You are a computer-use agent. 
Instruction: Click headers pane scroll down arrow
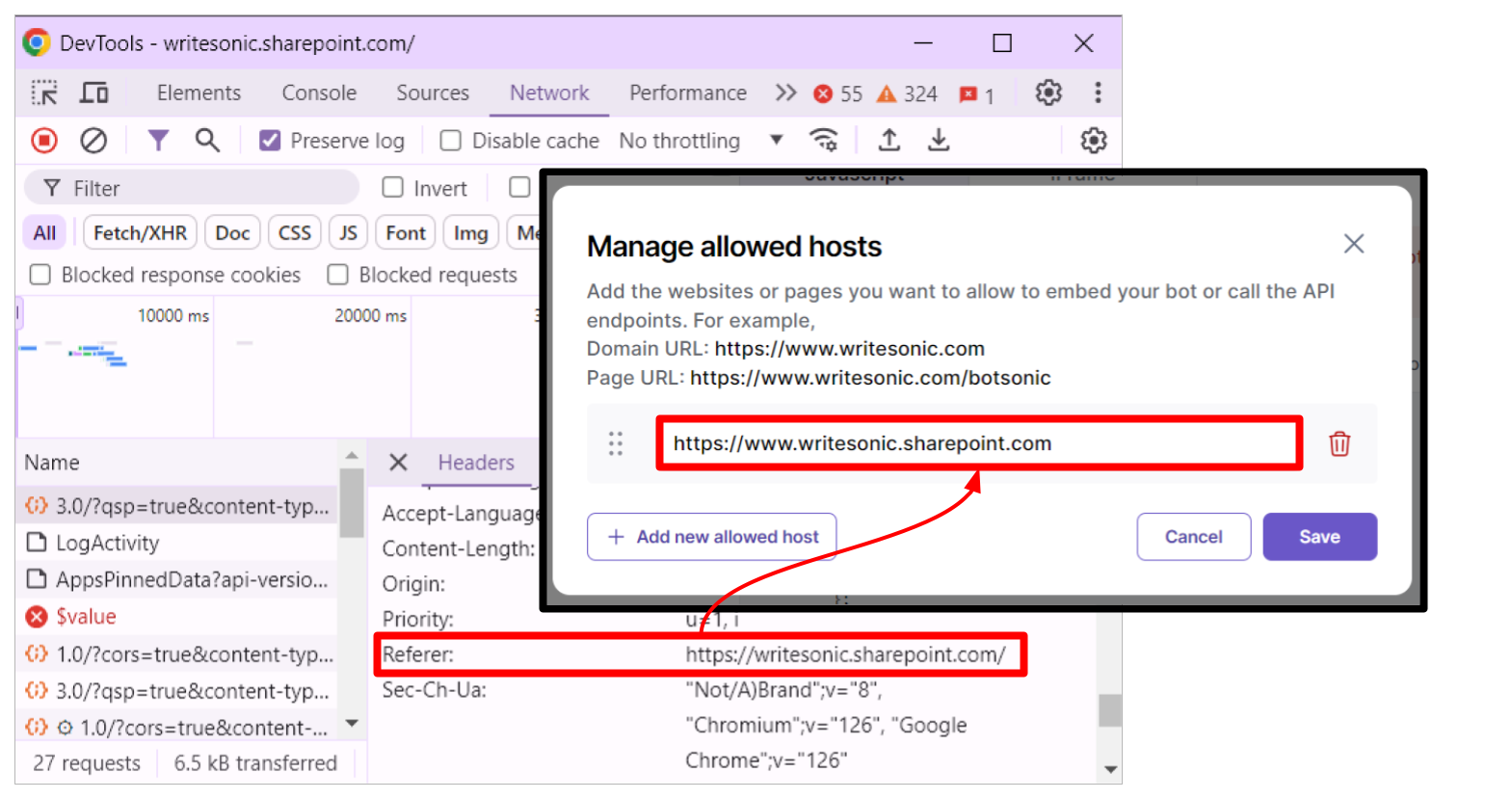point(1110,769)
